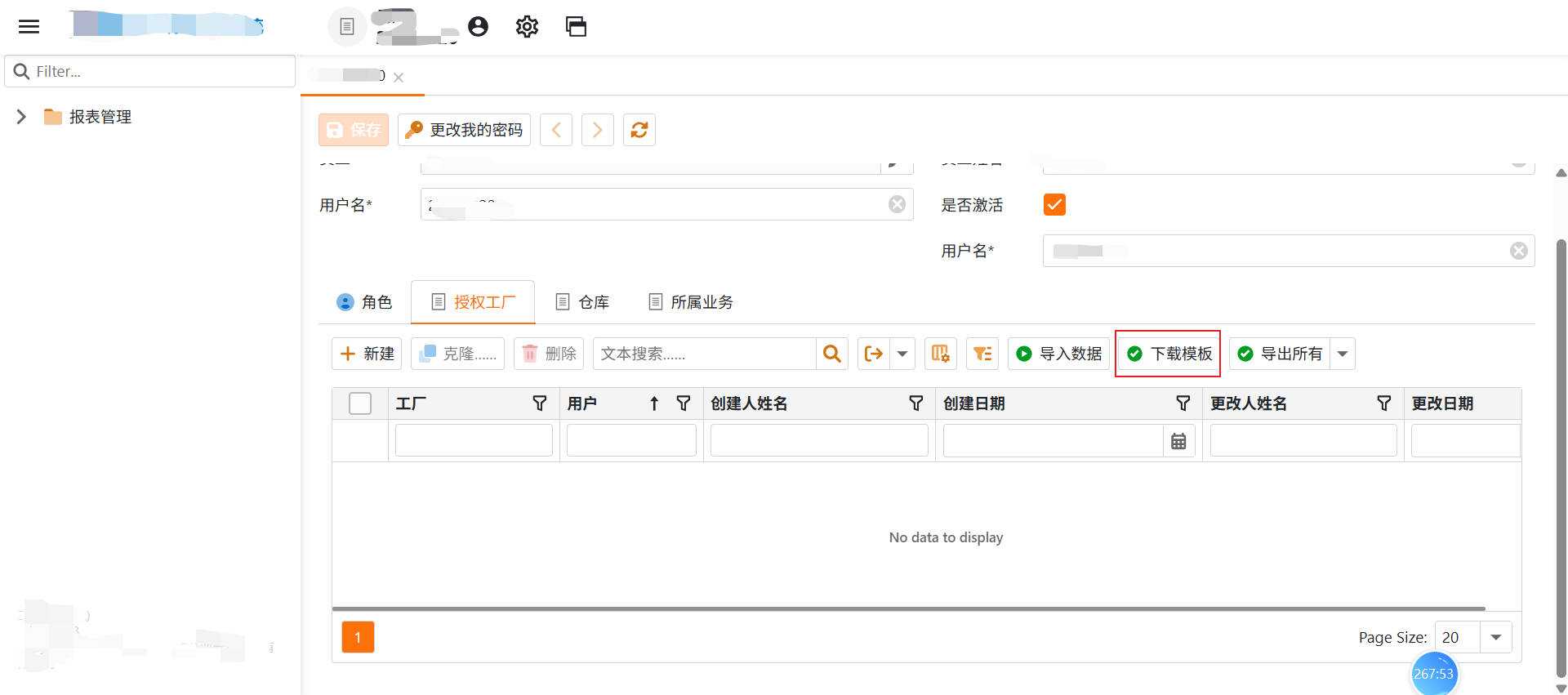Click the page vertical scrollbar thumb
1568x695 pixels.
click(1561, 457)
